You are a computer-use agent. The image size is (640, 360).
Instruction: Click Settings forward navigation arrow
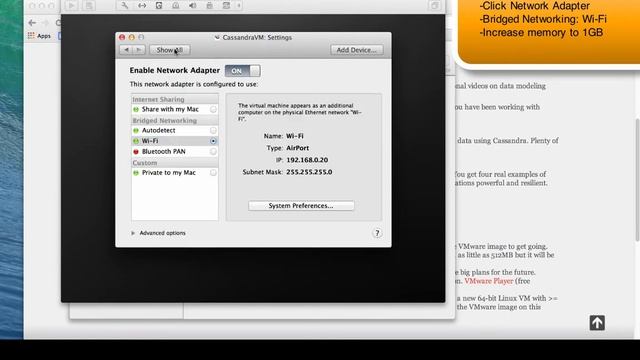pyautogui.click(x=139, y=50)
